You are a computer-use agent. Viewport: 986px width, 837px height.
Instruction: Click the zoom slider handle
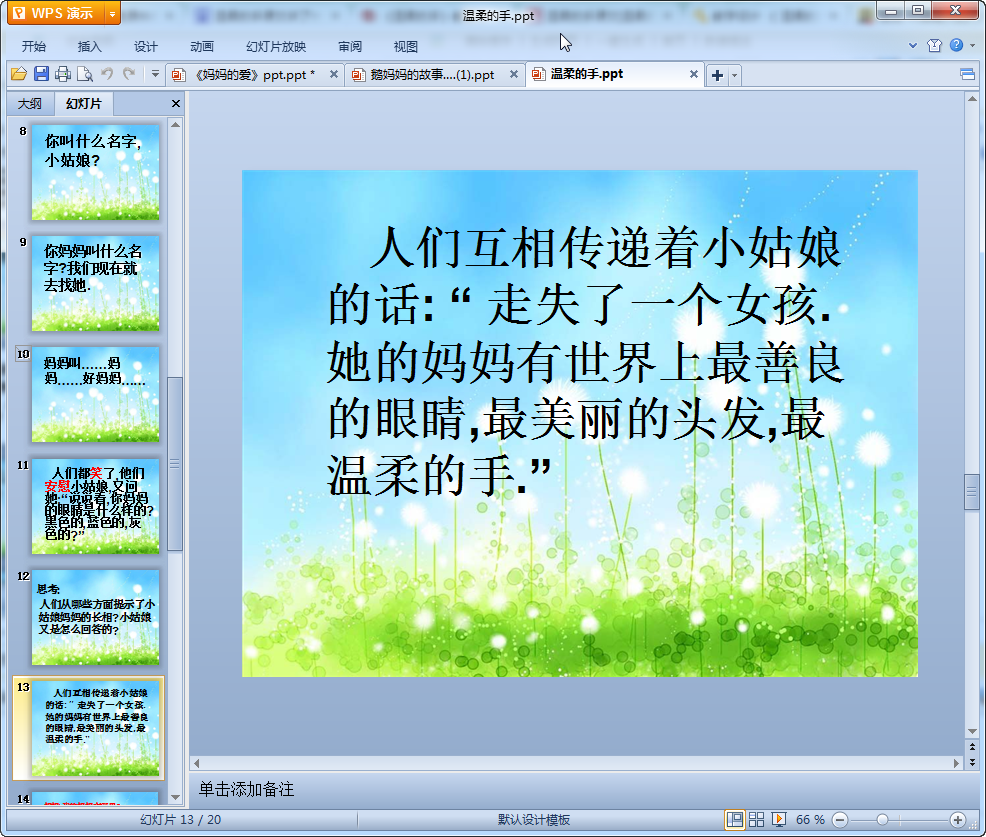882,819
